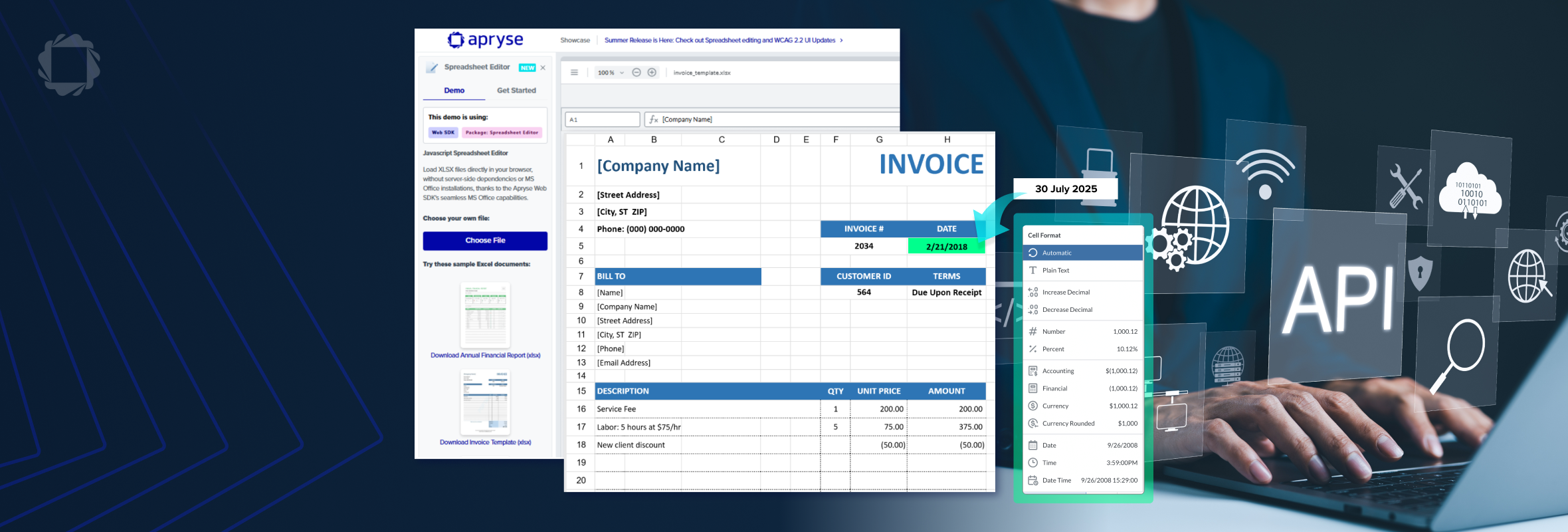The width and height of the screenshot is (1568, 532).
Task: Select column H header
Action: point(947,140)
